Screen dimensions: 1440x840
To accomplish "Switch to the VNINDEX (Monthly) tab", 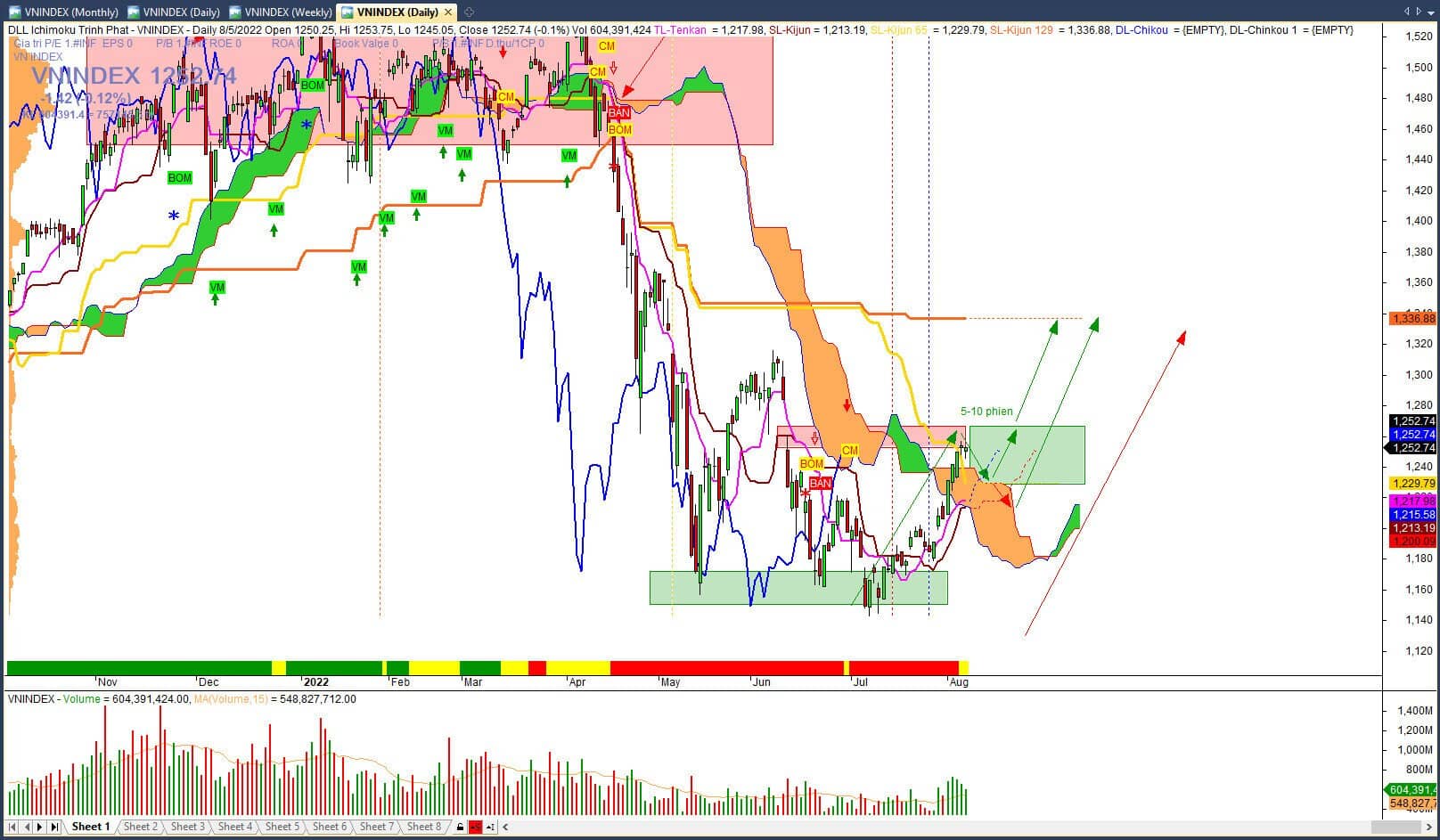I will tap(62, 12).
